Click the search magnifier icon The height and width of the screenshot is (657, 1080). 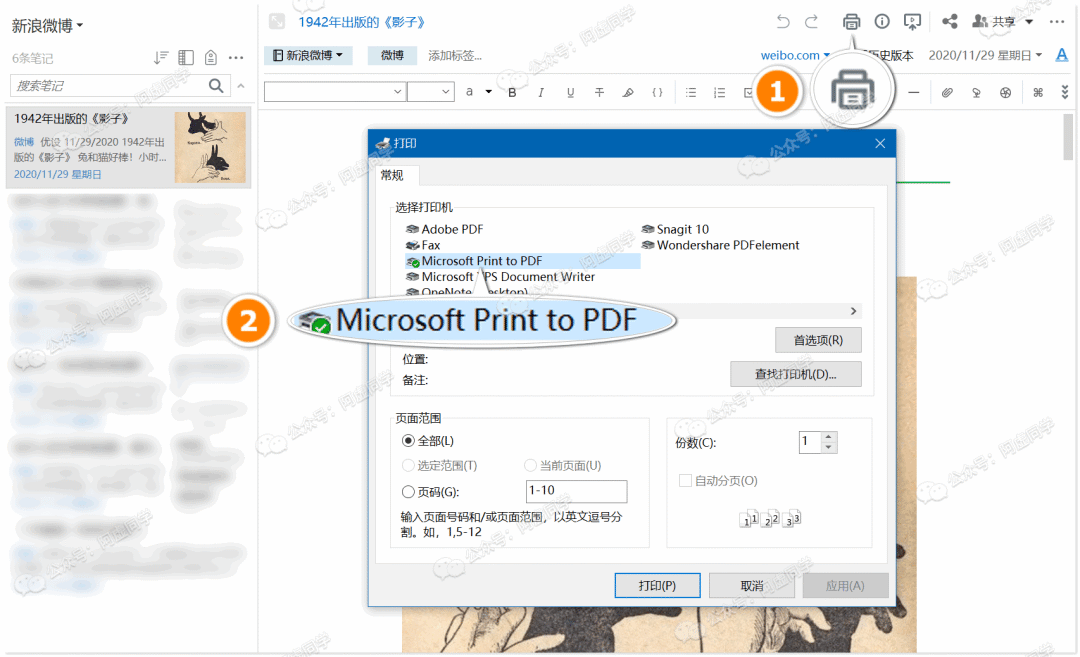coord(216,85)
